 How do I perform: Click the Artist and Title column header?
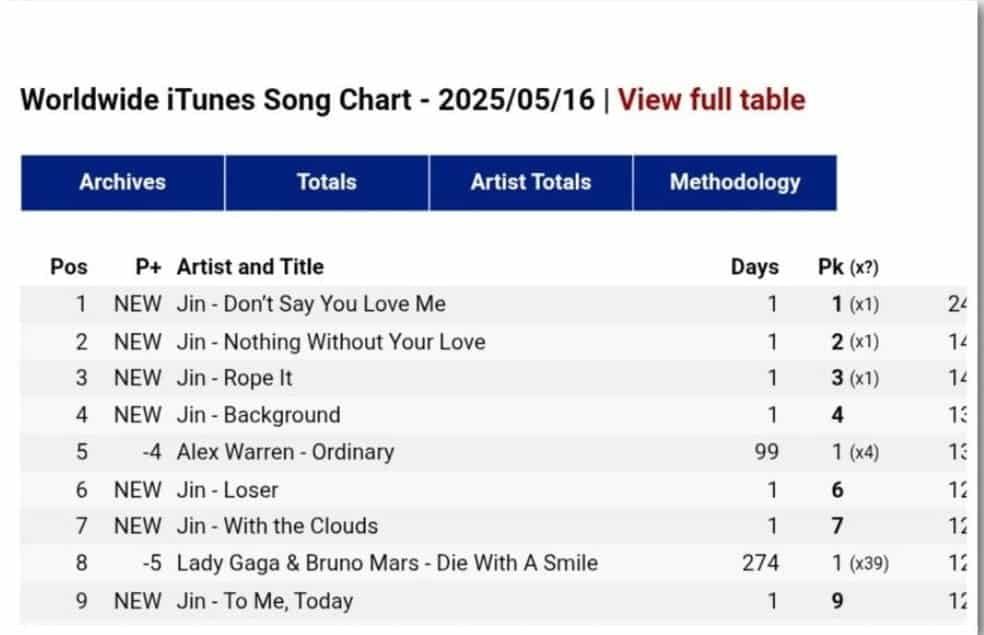250,267
